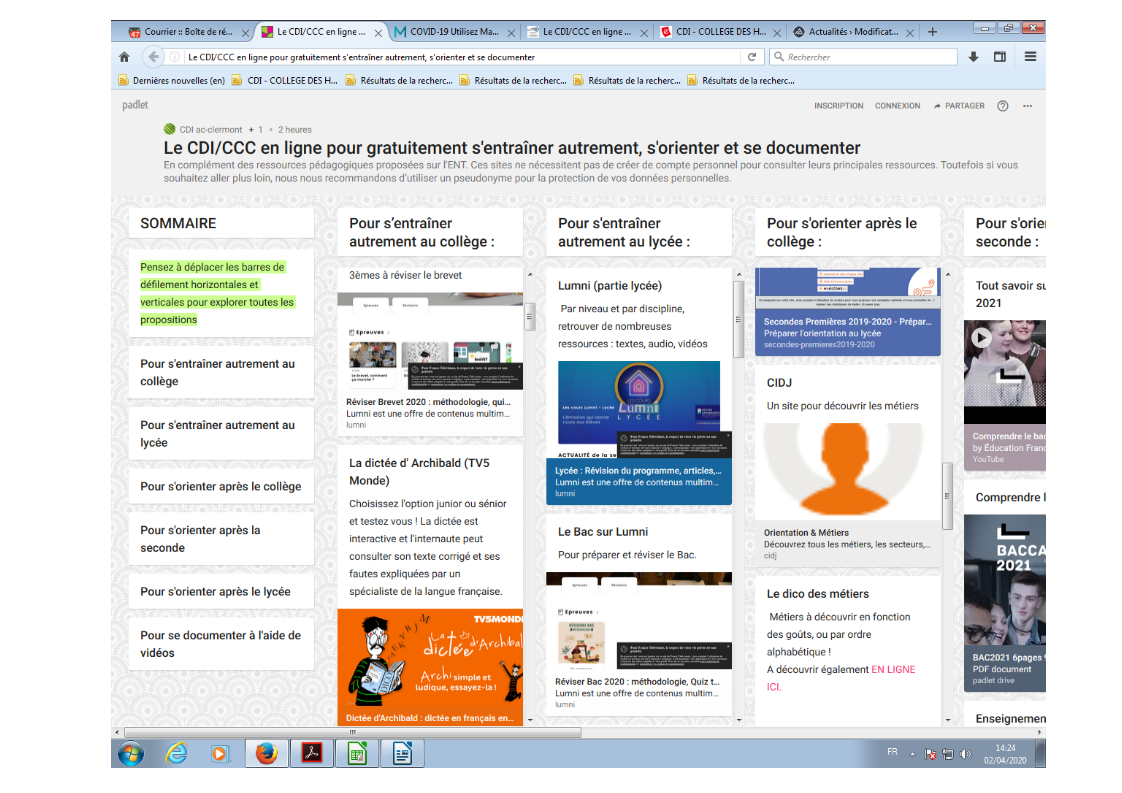Open the Firefox downloads arrow
This screenshot has width=1122, height=793.
tap(973, 57)
